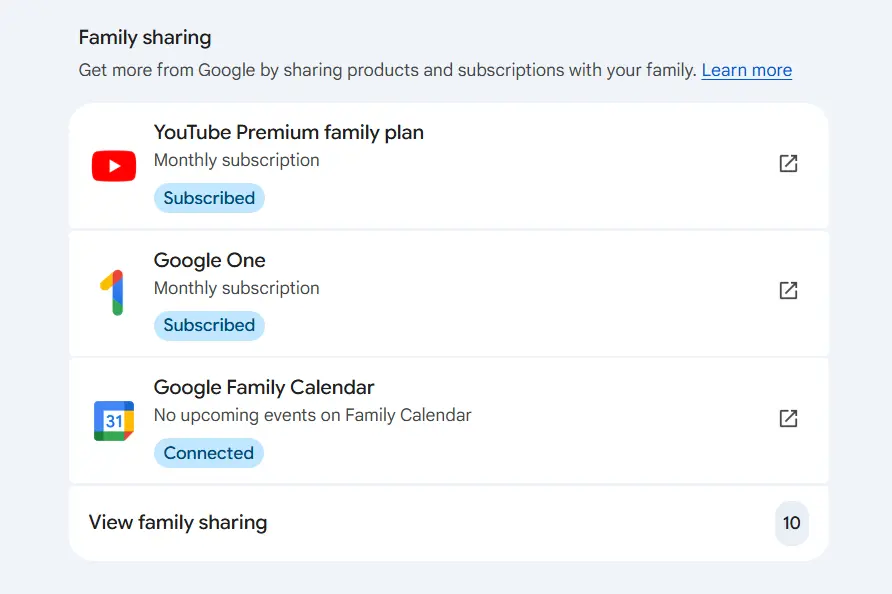Click Monthly subscription text under YouTube Premium

pos(237,160)
